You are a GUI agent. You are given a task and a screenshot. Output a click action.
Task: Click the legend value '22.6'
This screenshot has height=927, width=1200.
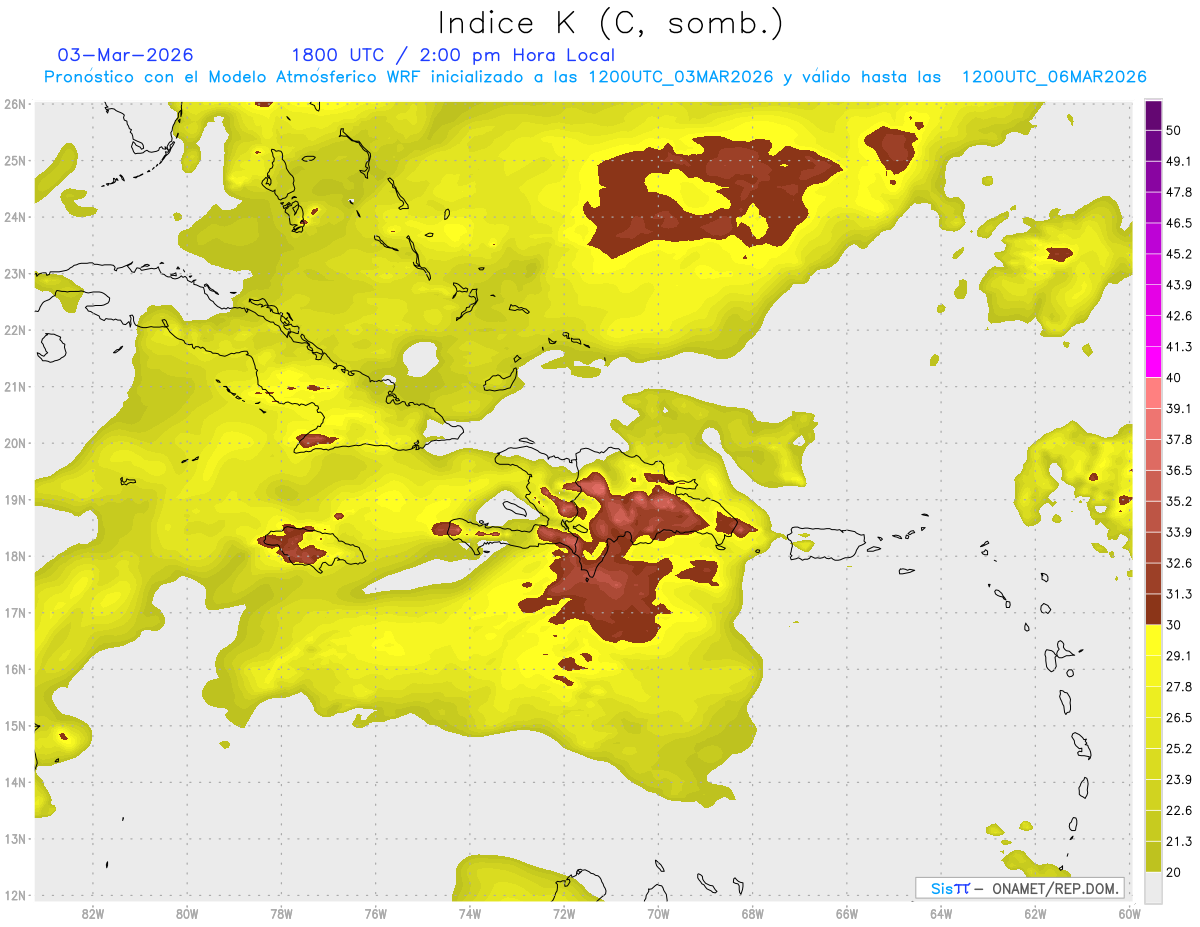coord(1179,811)
